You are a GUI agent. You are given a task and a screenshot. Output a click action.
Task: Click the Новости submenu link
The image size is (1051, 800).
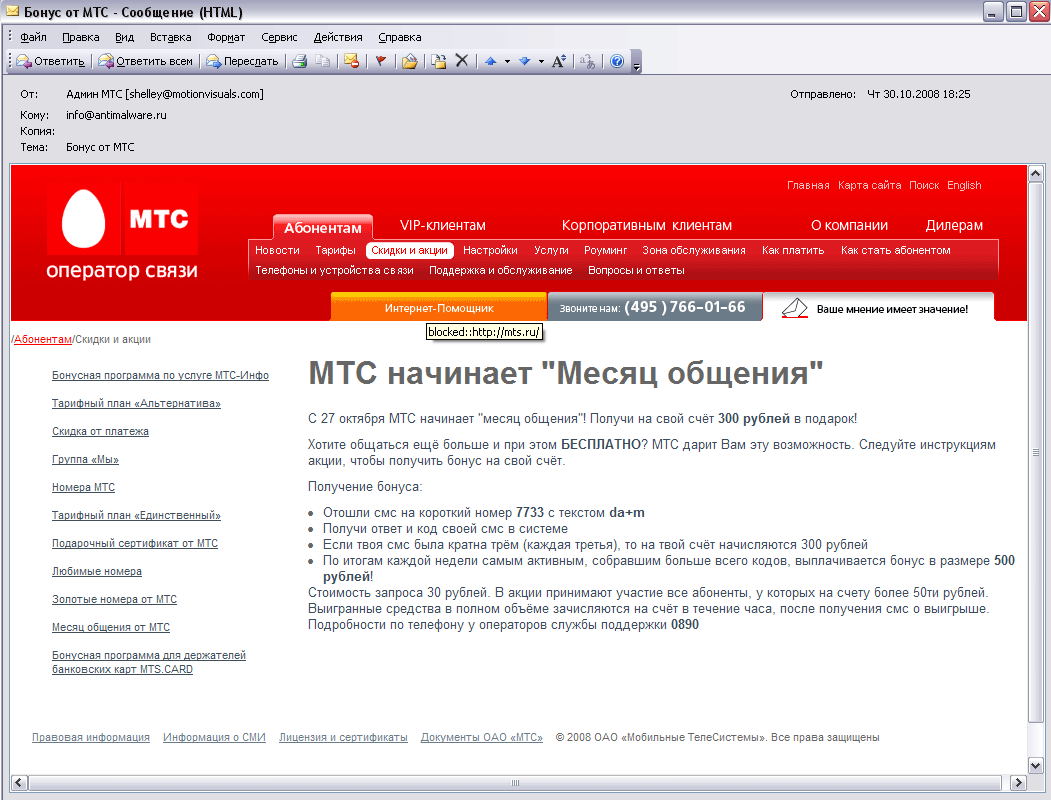point(277,250)
